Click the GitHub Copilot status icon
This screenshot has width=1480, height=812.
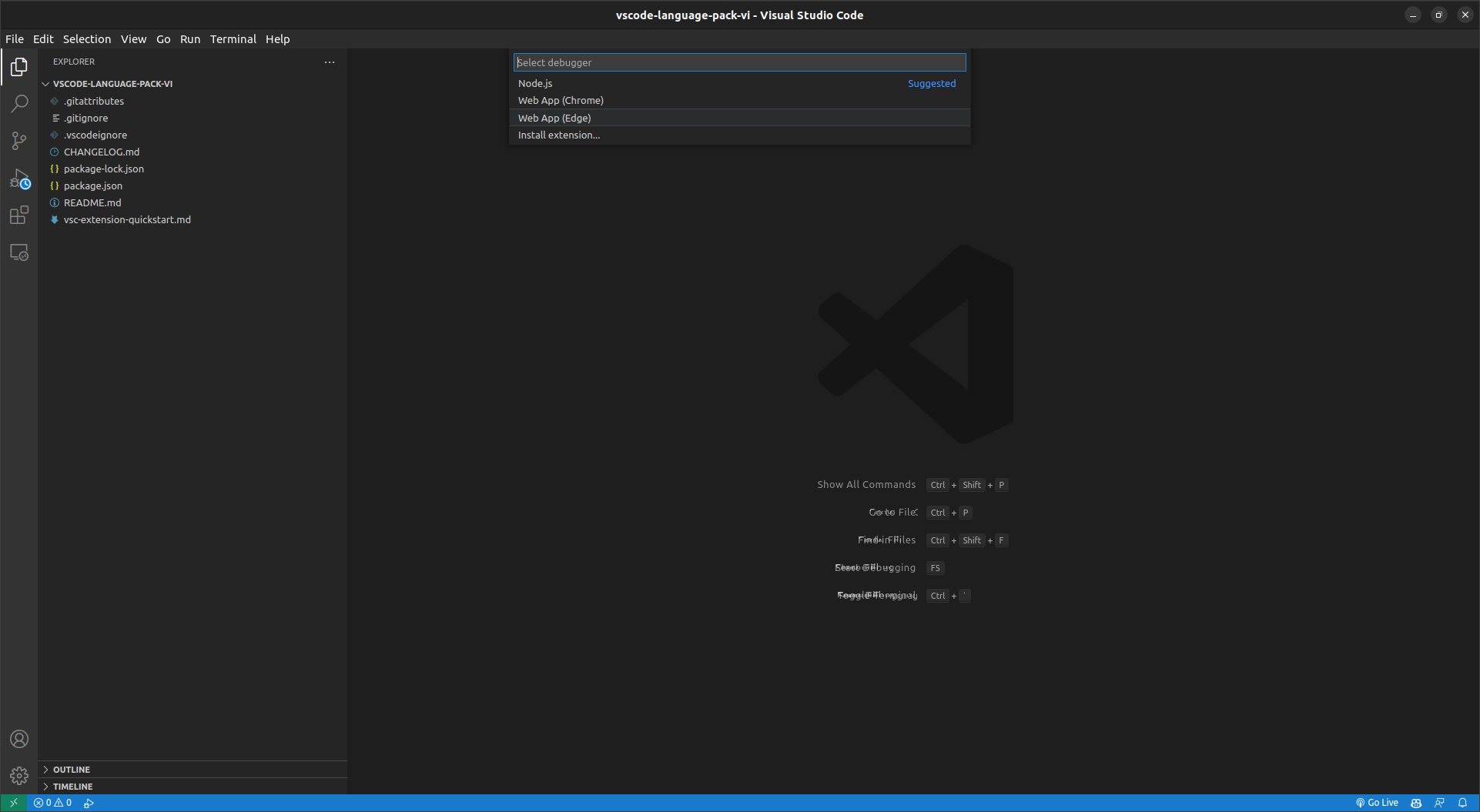[1416, 803]
